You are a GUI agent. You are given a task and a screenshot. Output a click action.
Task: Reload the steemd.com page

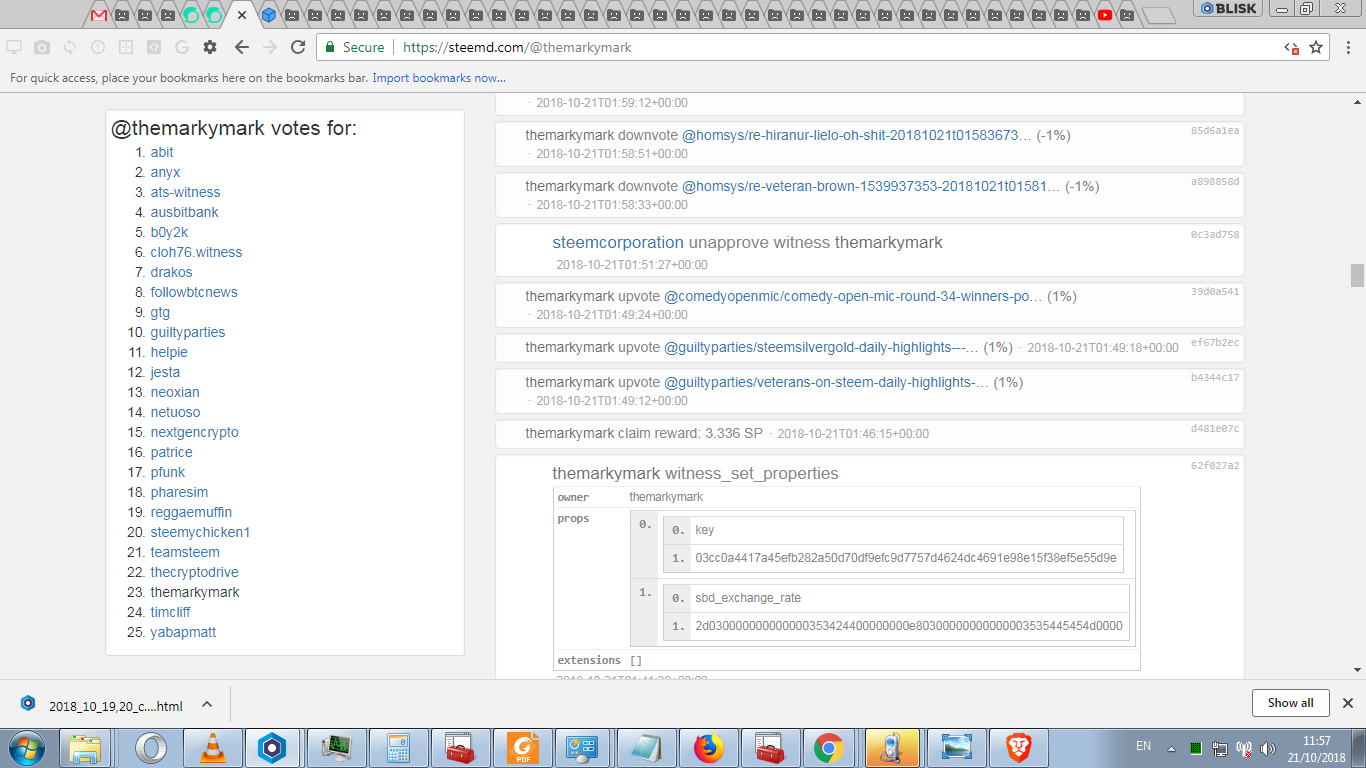tap(298, 47)
